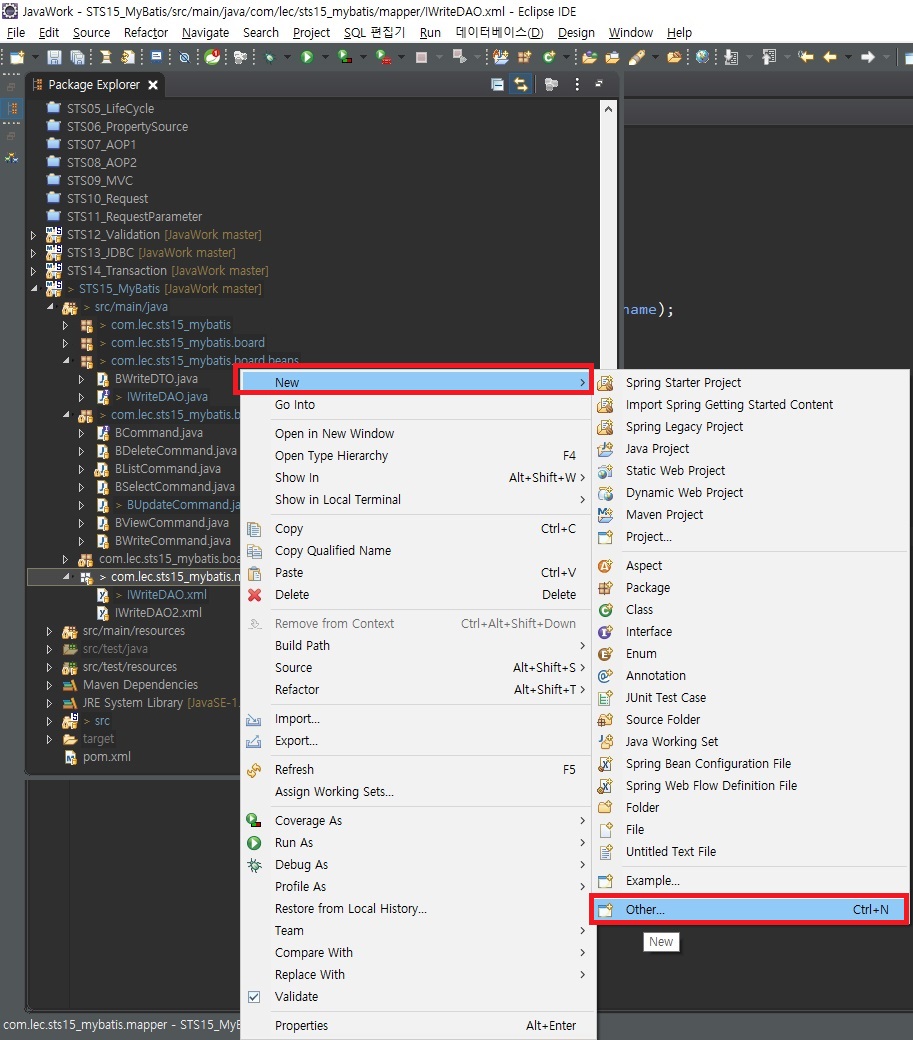
Task: Click the Paste clipboard icon
Action: click(x=254, y=573)
